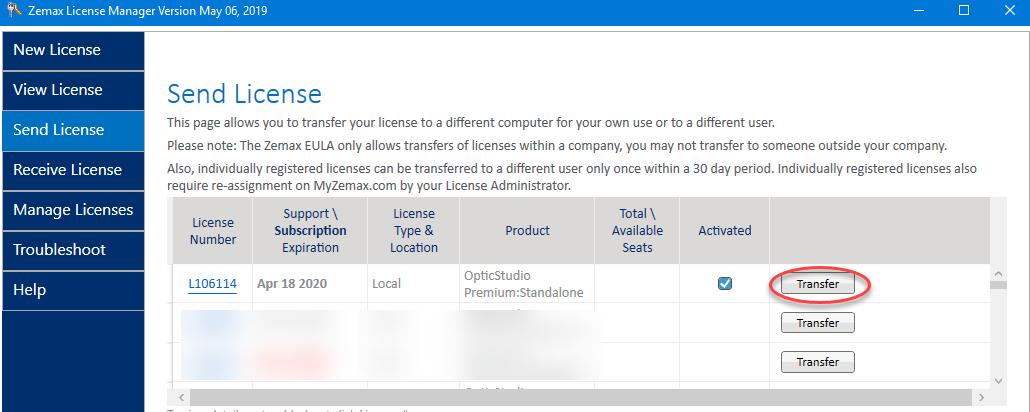Screen dimensions: 1030x412
Task: Select Send License in sidebar
Action: (73, 131)
